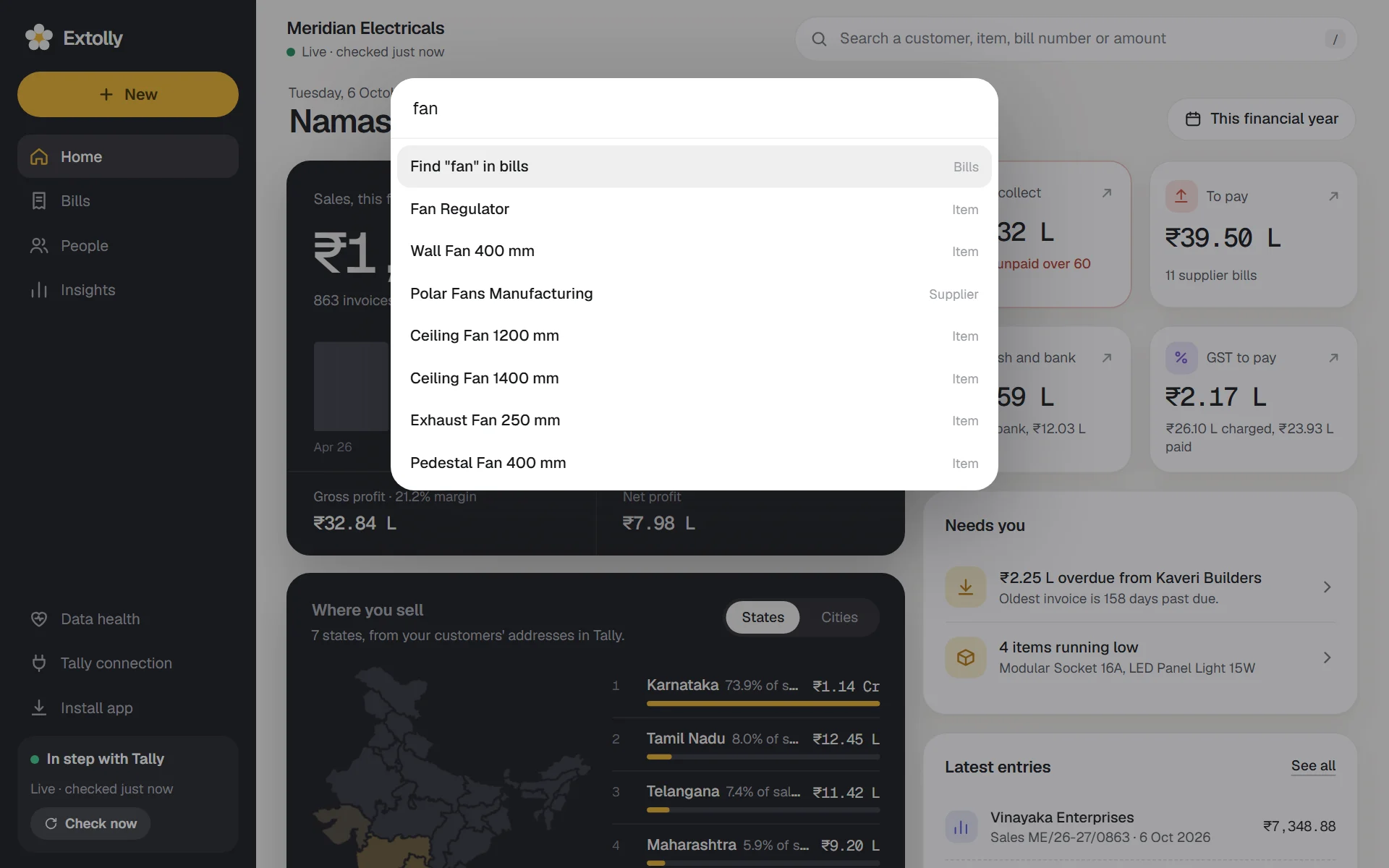The width and height of the screenshot is (1389, 868).
Task: Click the top customer search bar
Action: click(1076, 39)
